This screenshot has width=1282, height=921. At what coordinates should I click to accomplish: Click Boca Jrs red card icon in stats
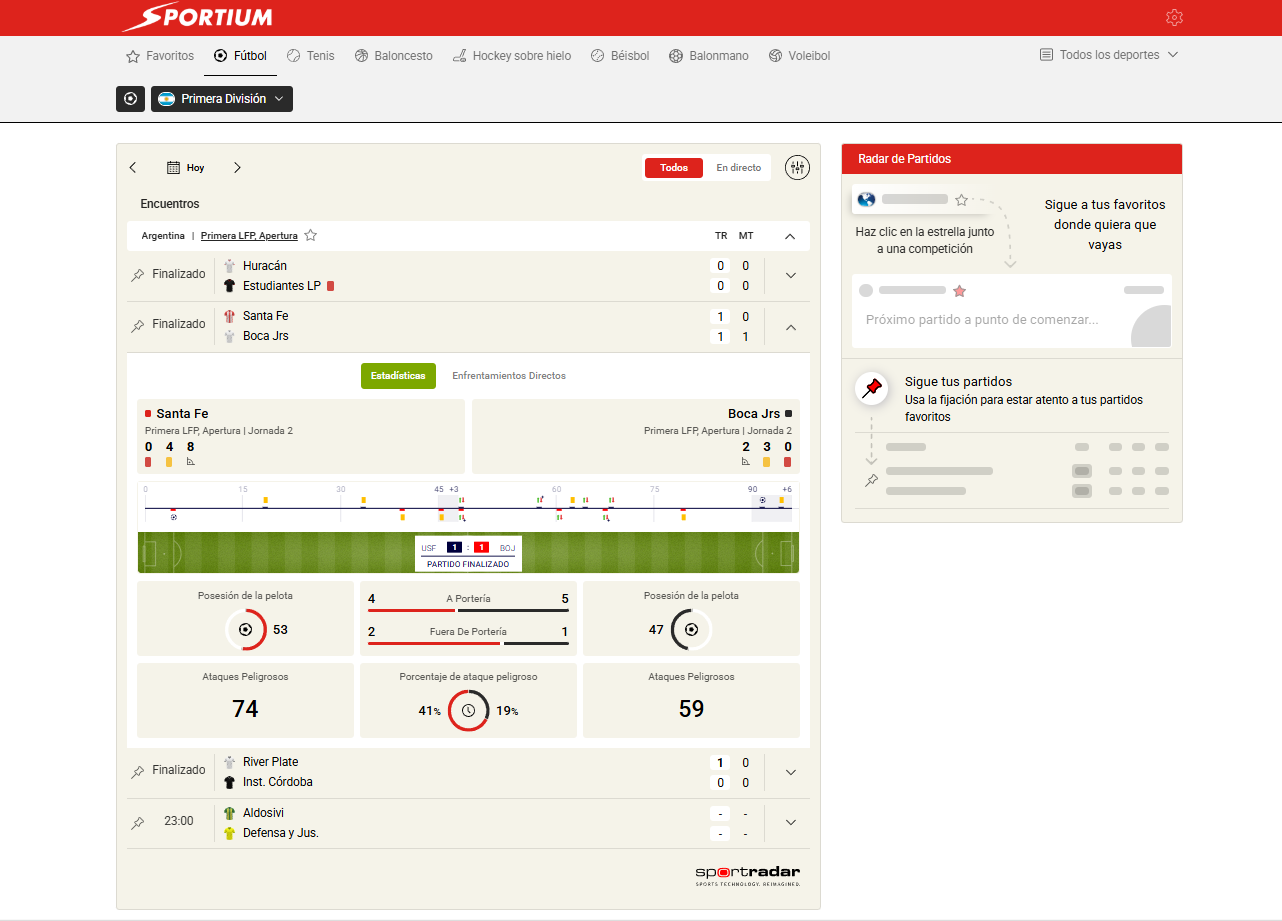(x=787, y=462)
